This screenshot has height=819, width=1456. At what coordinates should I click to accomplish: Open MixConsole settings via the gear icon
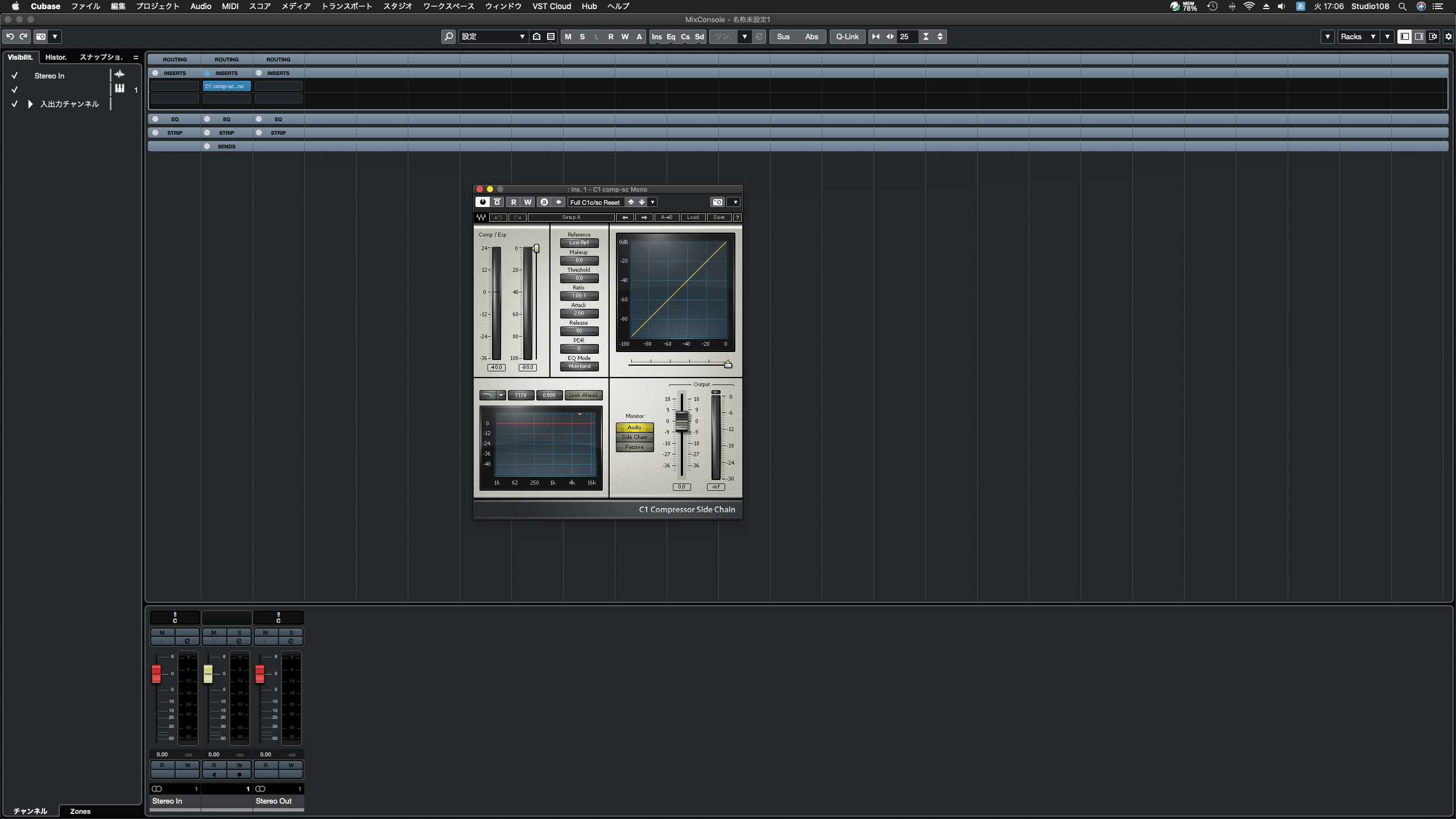click(x=1447, y=36)
